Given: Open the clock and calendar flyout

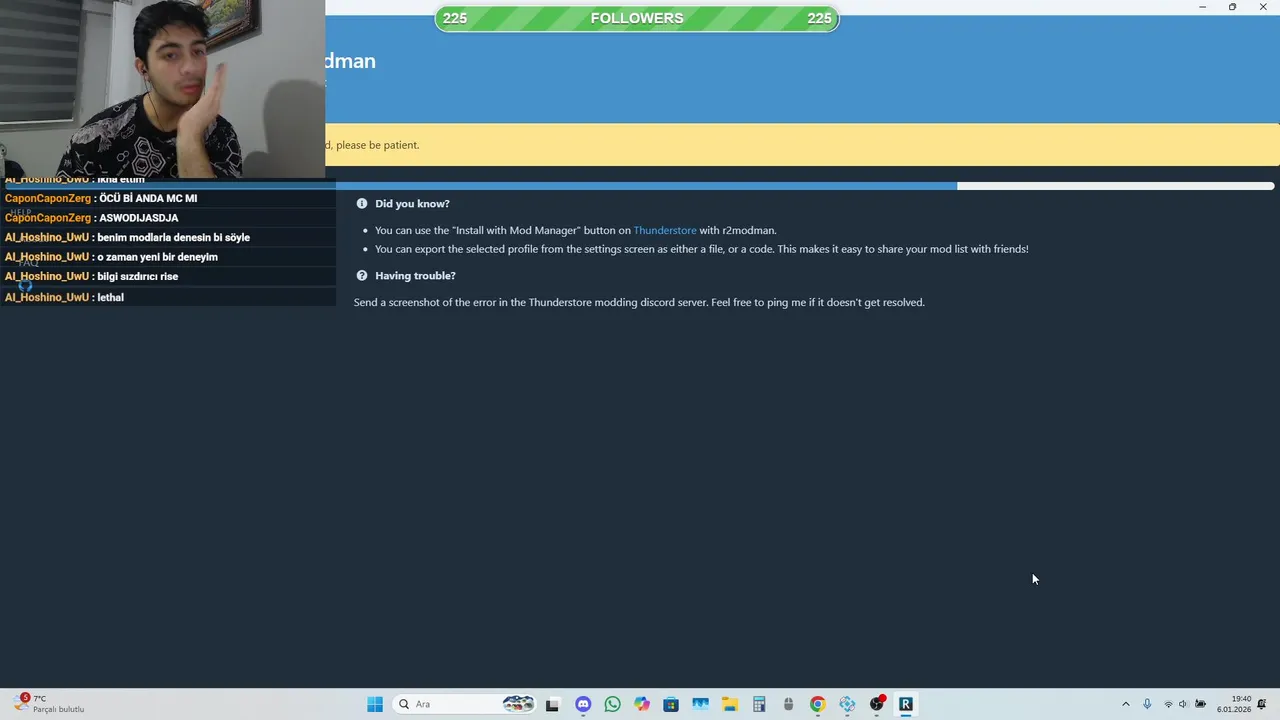Looking at the screenshot, I should click(x=1234, y=704).
